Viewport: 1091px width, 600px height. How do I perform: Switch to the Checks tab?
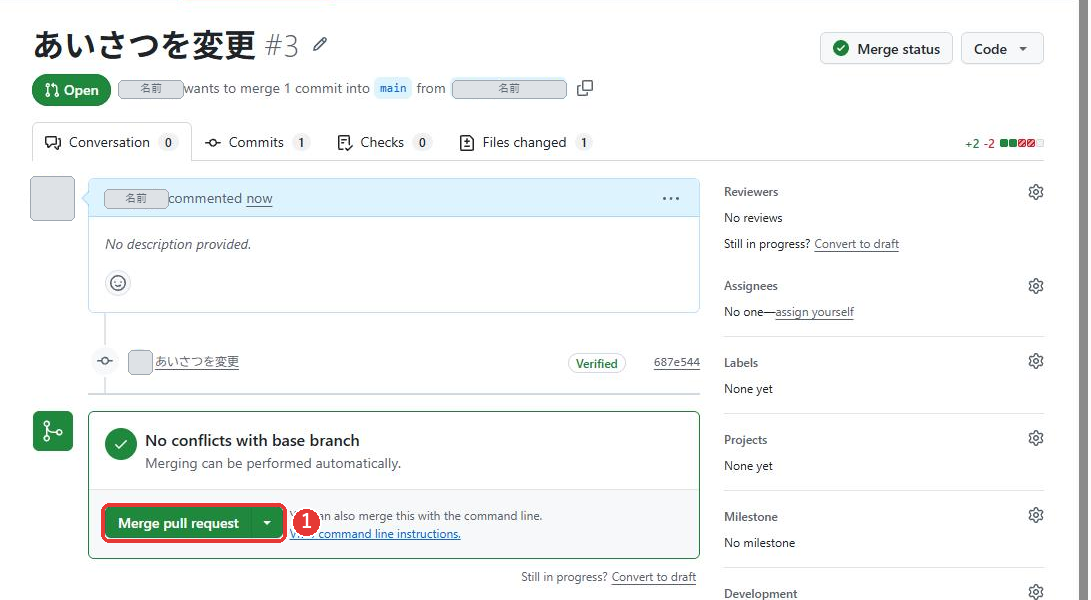pos(383,143)
